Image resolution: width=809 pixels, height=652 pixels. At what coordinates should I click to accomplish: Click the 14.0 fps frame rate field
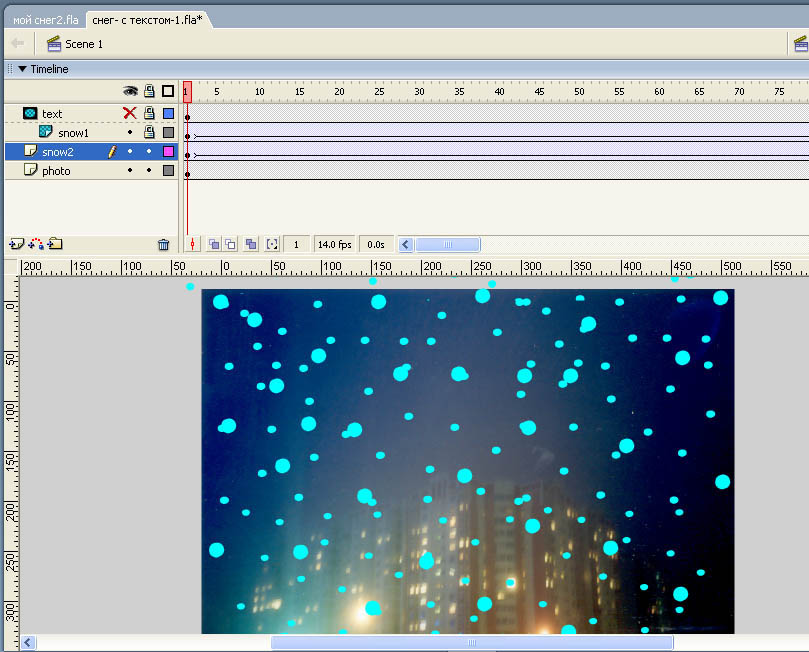[x=334, y=244]
